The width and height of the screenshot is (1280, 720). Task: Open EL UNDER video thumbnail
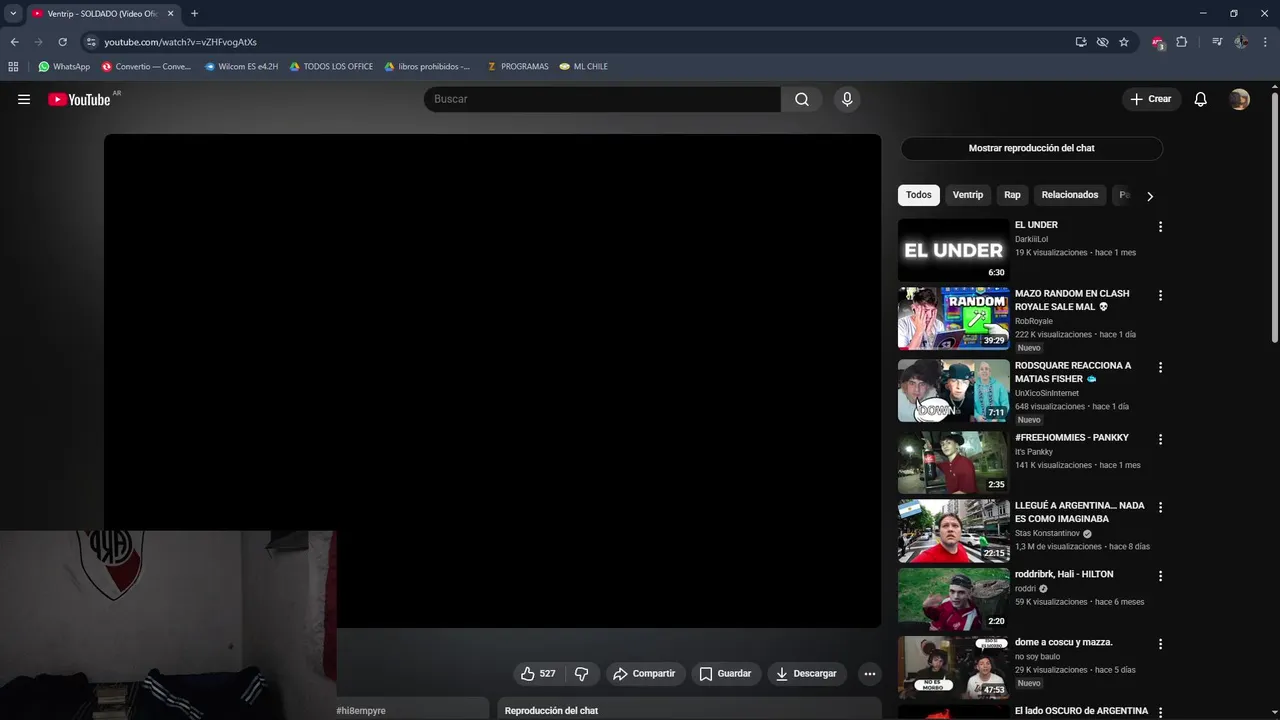(x=954, y=250)
